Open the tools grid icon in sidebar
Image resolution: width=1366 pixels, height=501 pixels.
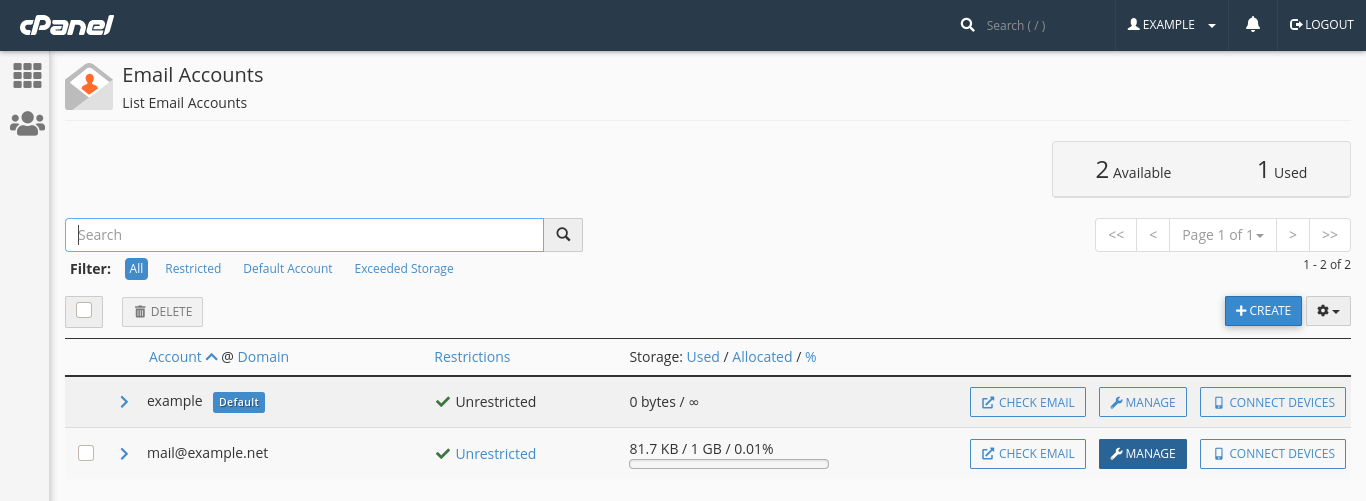click(27, 75)
